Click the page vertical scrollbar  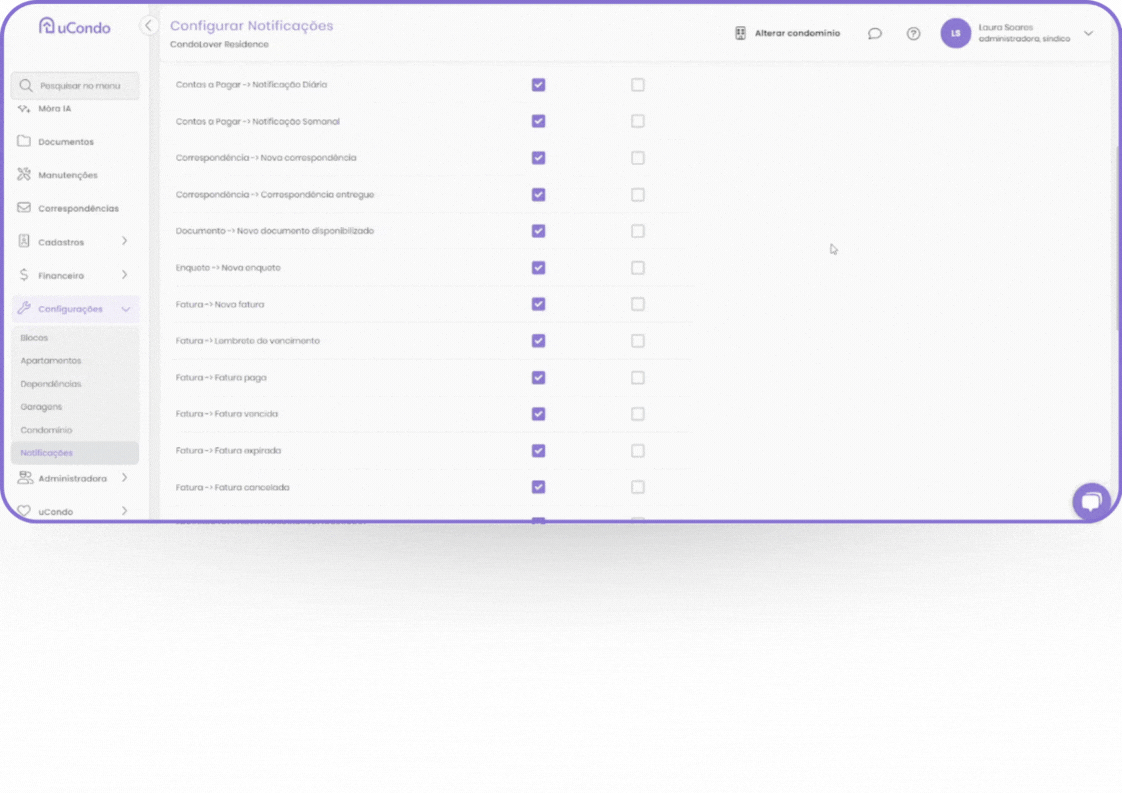[1117, 240]
